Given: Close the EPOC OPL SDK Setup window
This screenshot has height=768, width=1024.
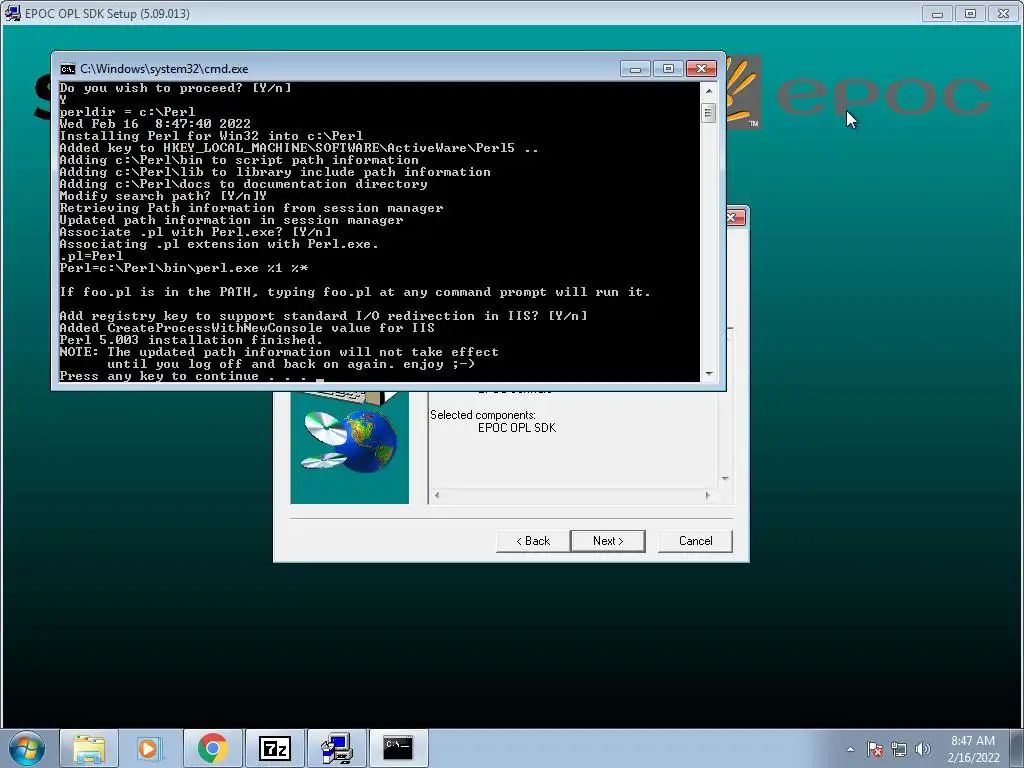Looking at the screenshot, I should coord(1004,13).
